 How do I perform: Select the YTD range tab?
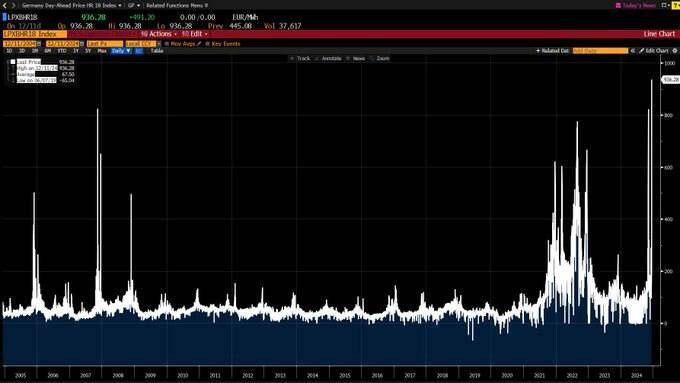[x=62, y=51]
